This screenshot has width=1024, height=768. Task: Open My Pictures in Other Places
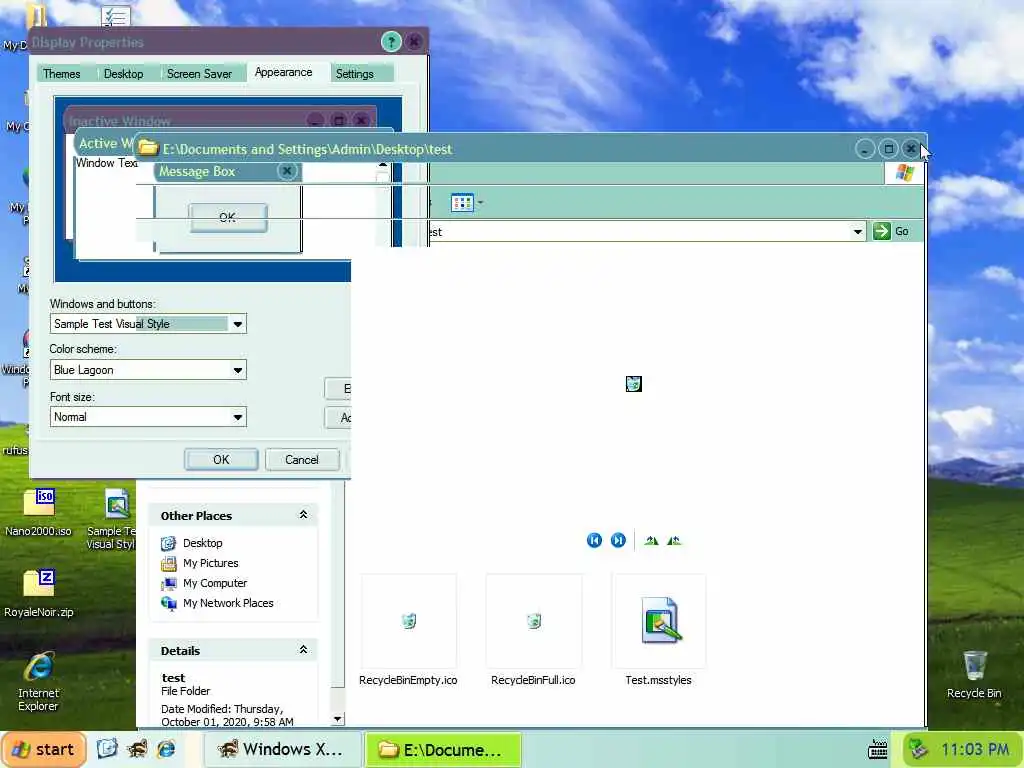[210, 563]
